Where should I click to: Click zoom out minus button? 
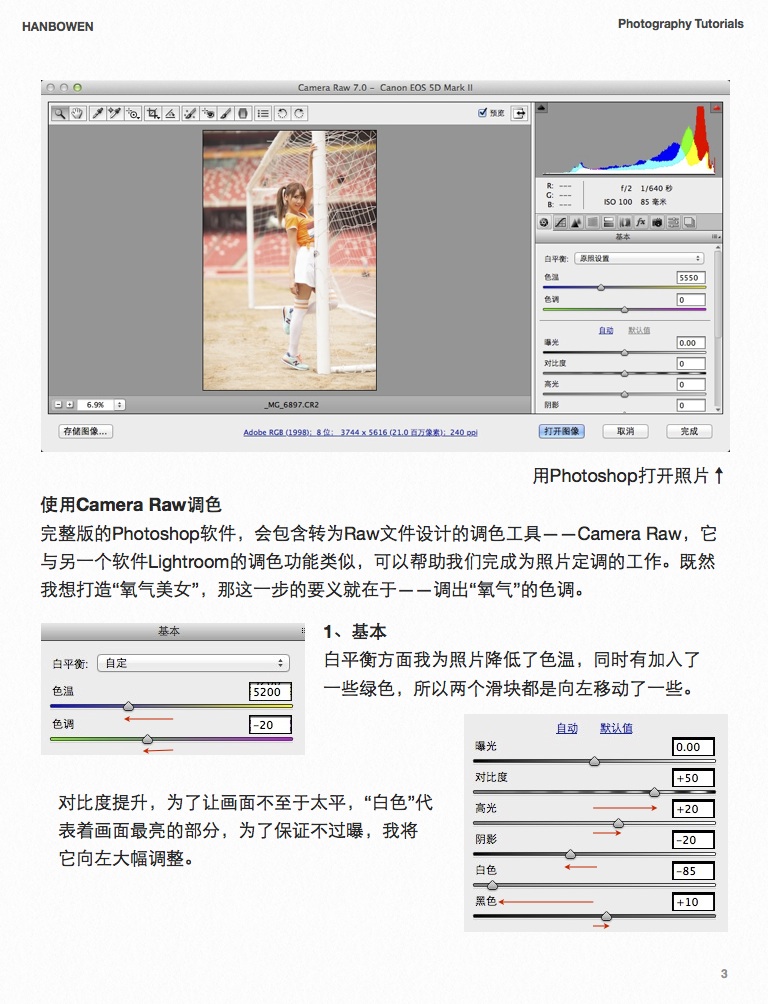coord(58,405)
